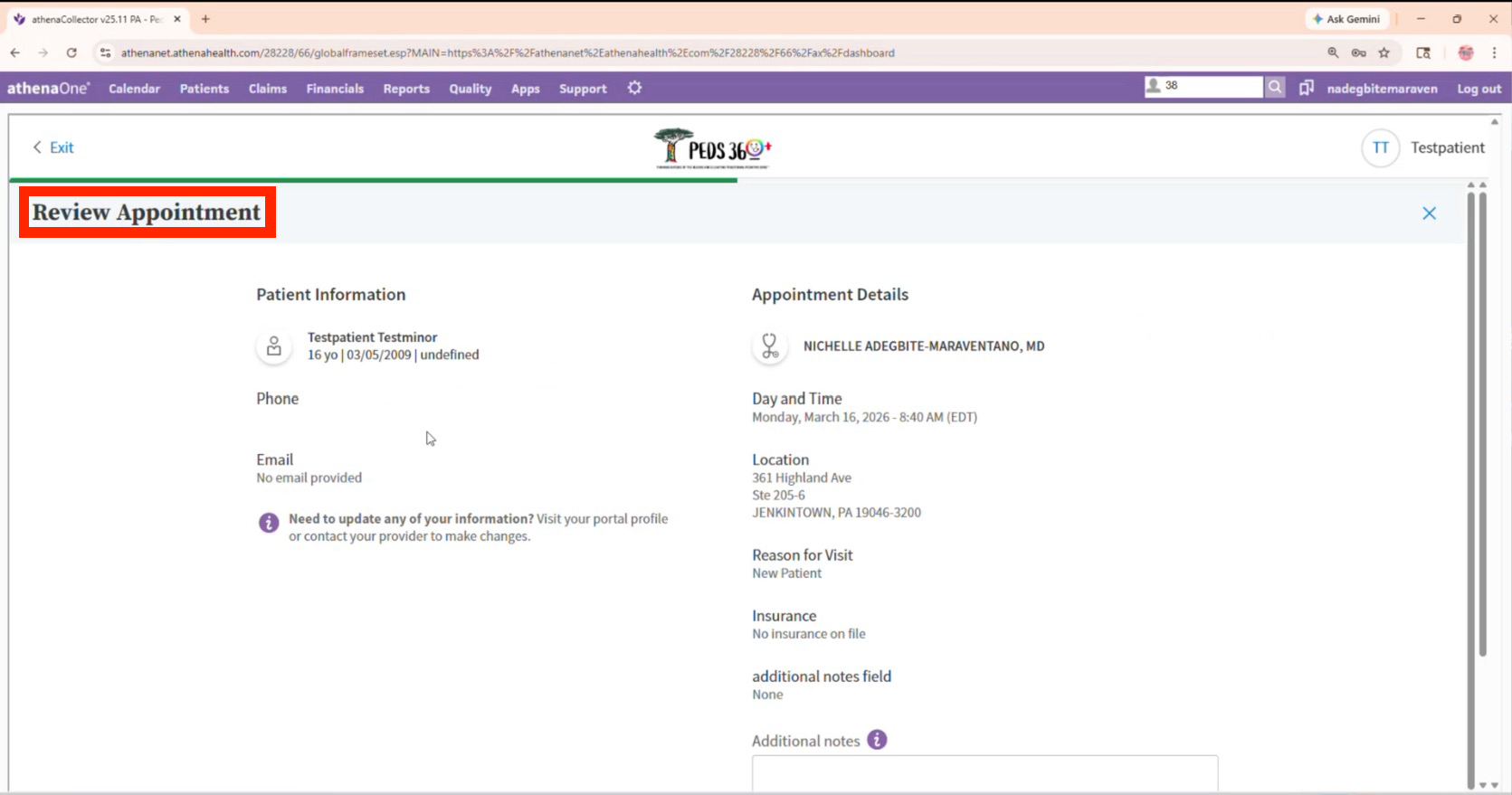Click the browser forward arrow
This screenshot has height=795, width=1512.
[43, 53]
